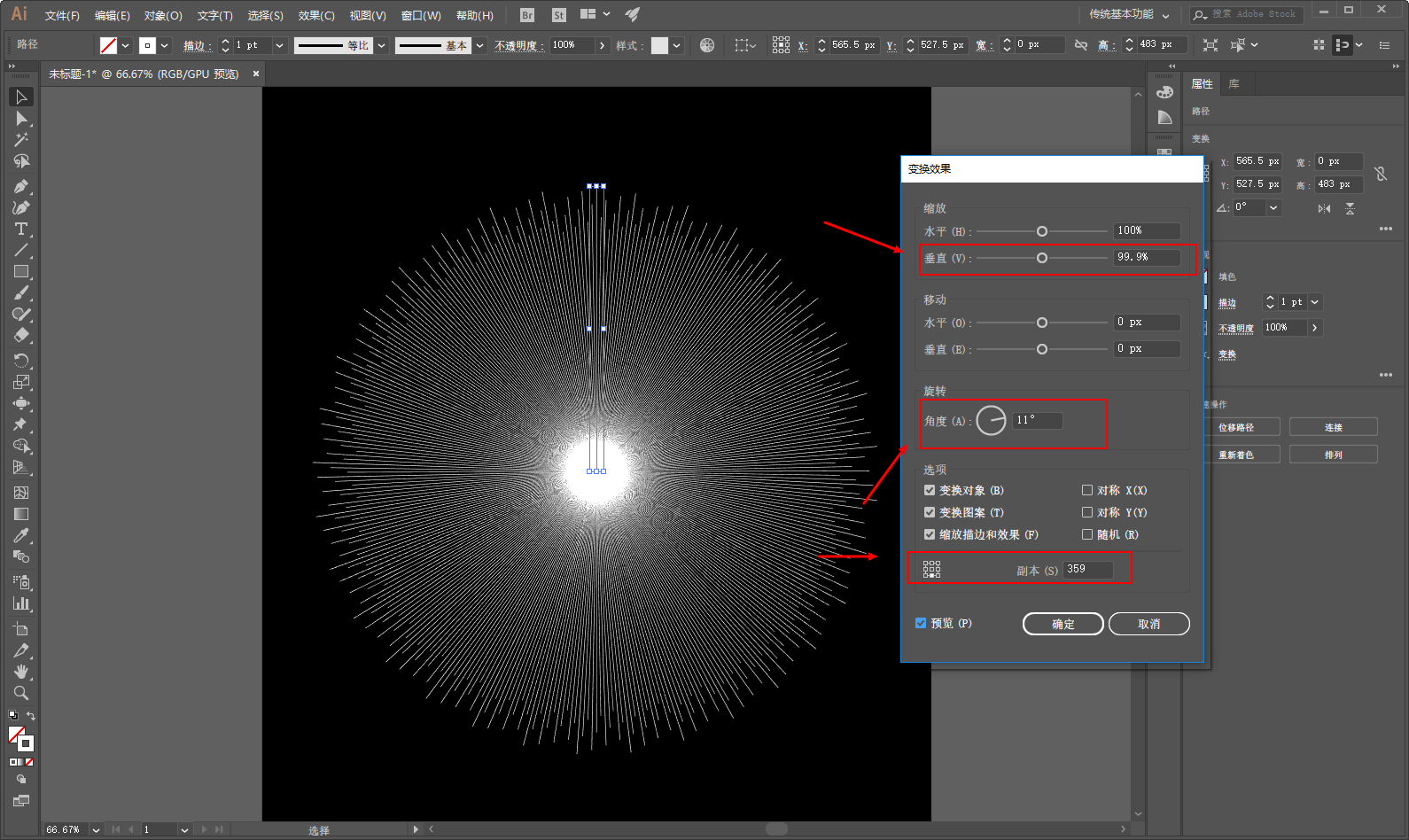Open stroke weight dropdown in control bar
Screen dimensions: 1409x840
point(280,45)
